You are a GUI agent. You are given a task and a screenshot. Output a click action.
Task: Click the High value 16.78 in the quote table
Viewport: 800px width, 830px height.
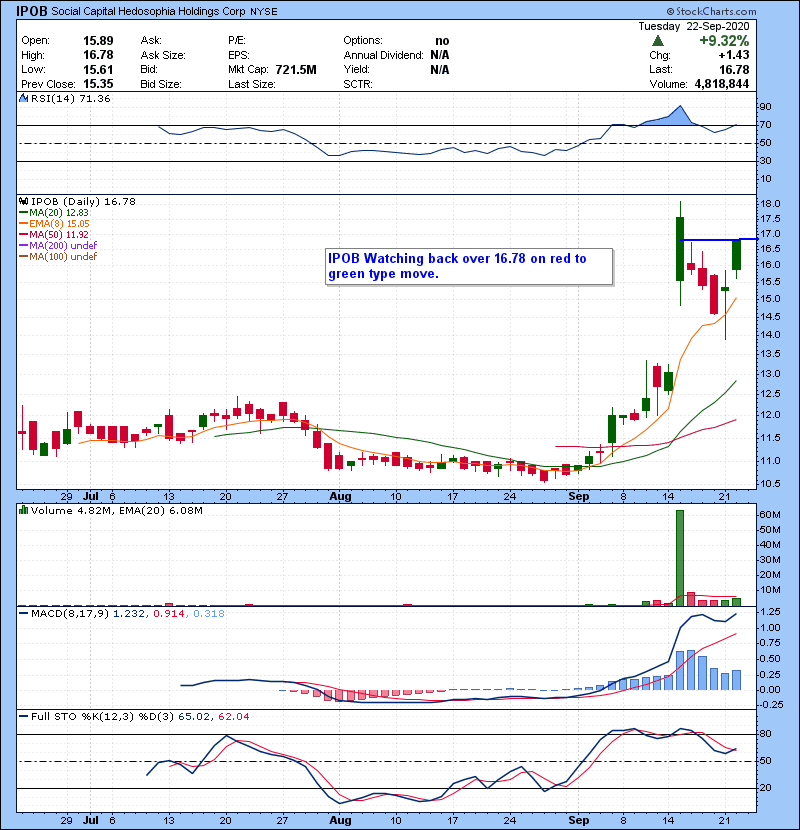click(x=98, y=55)
